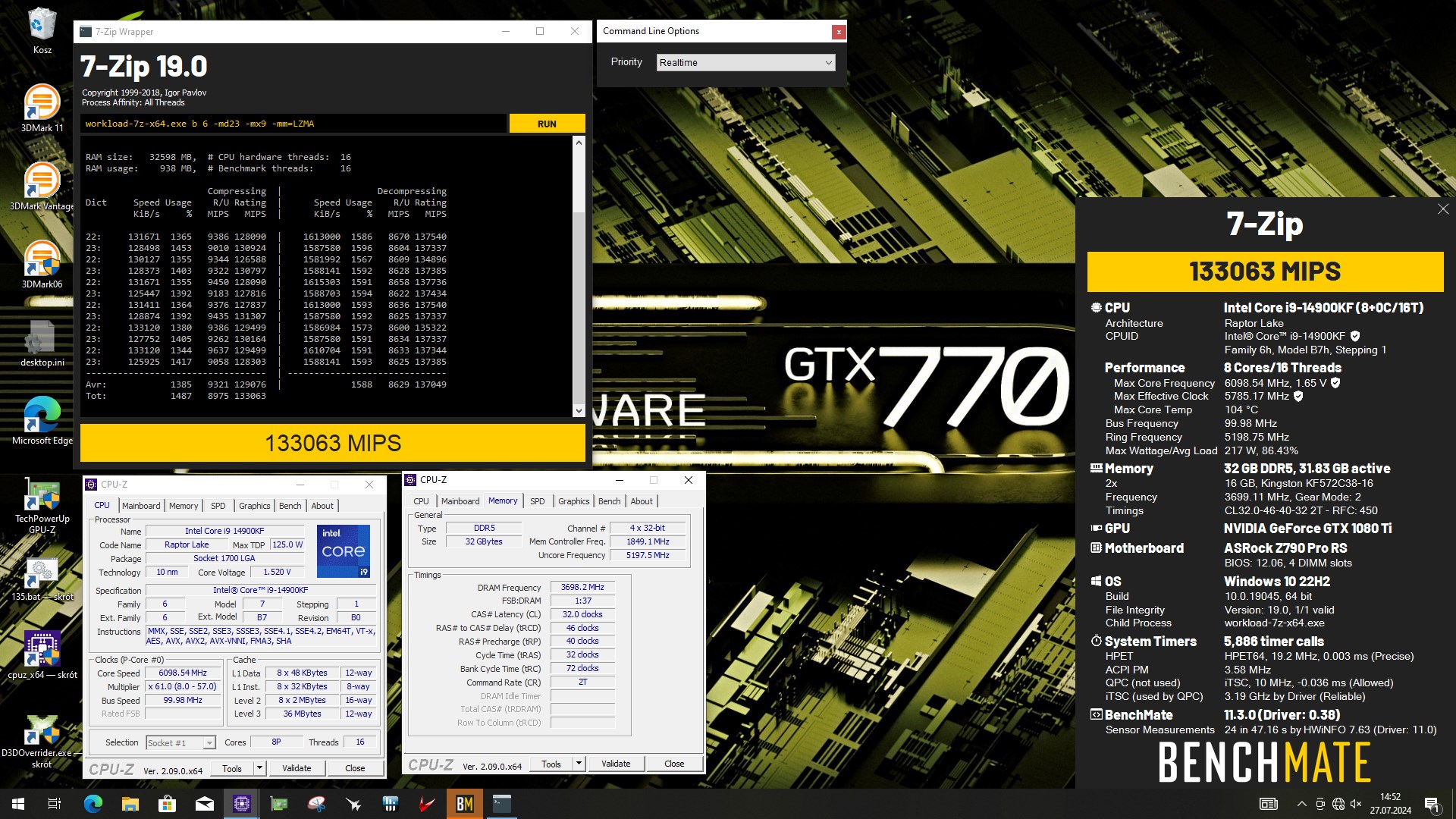Open Tools dropdown arrow in CPU-Z Memory window

(579, 764)
